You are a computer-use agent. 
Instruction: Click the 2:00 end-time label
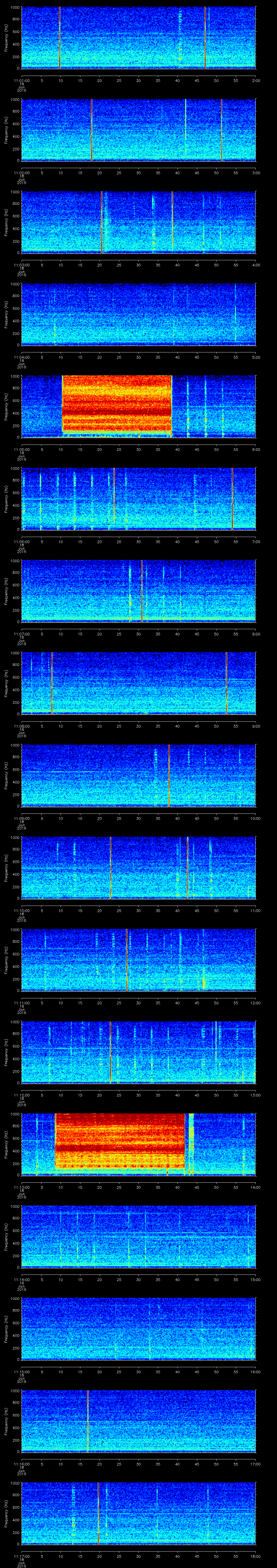coord(256,80)
